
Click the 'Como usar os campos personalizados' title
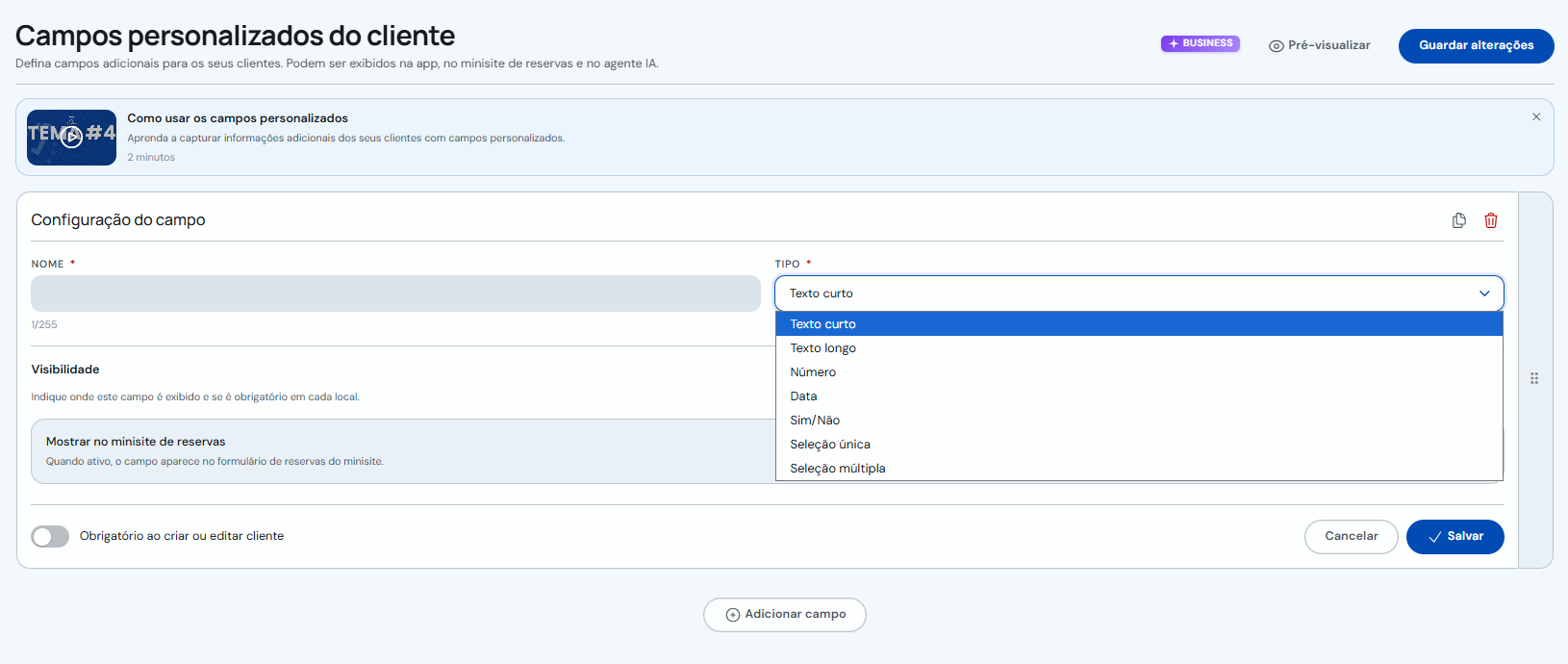click(238, 118)
